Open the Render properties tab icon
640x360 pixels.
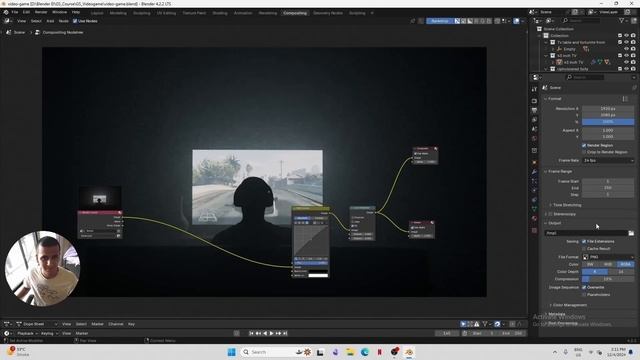(534, 101)
